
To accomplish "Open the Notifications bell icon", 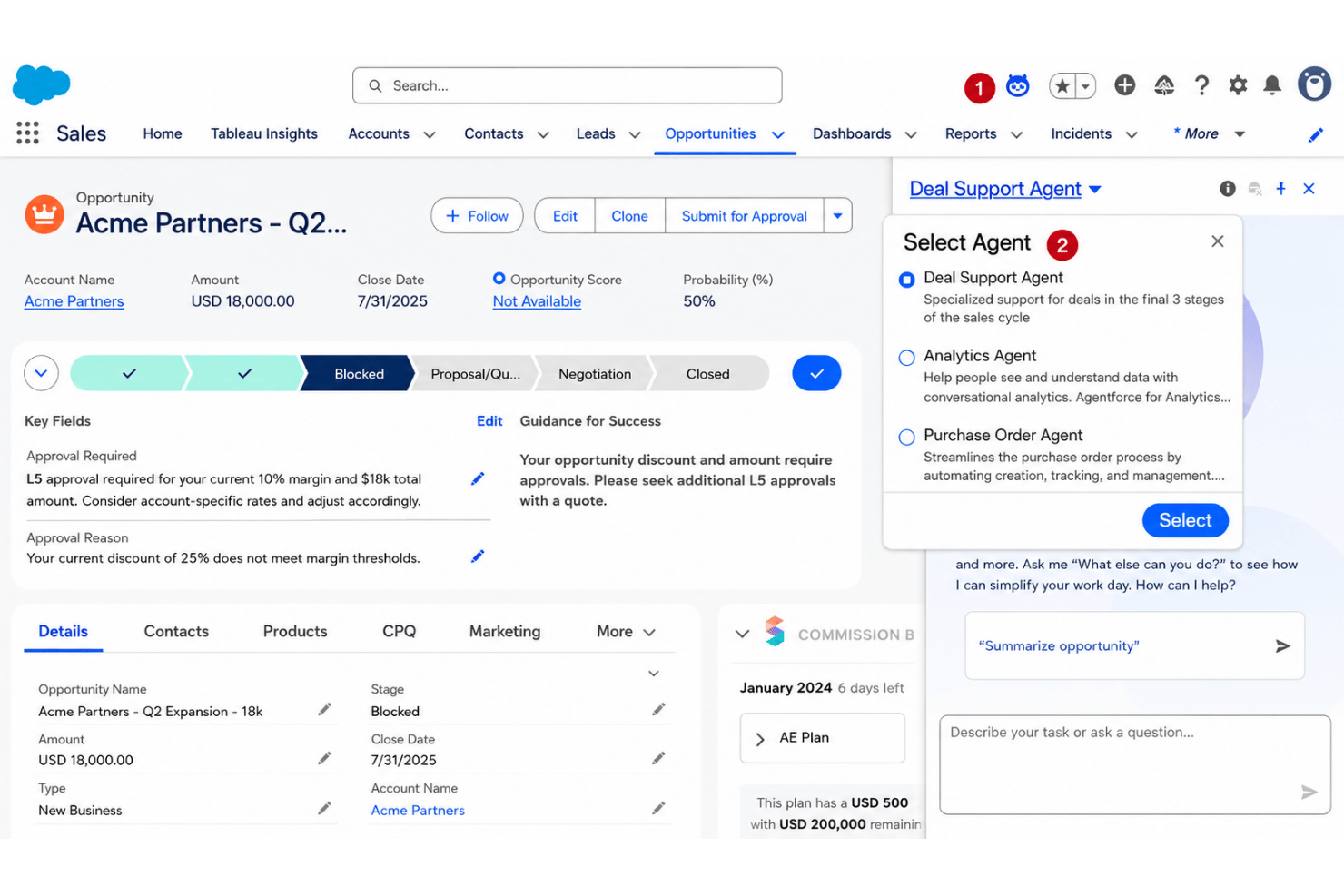I will click(x=1272, y=85).
